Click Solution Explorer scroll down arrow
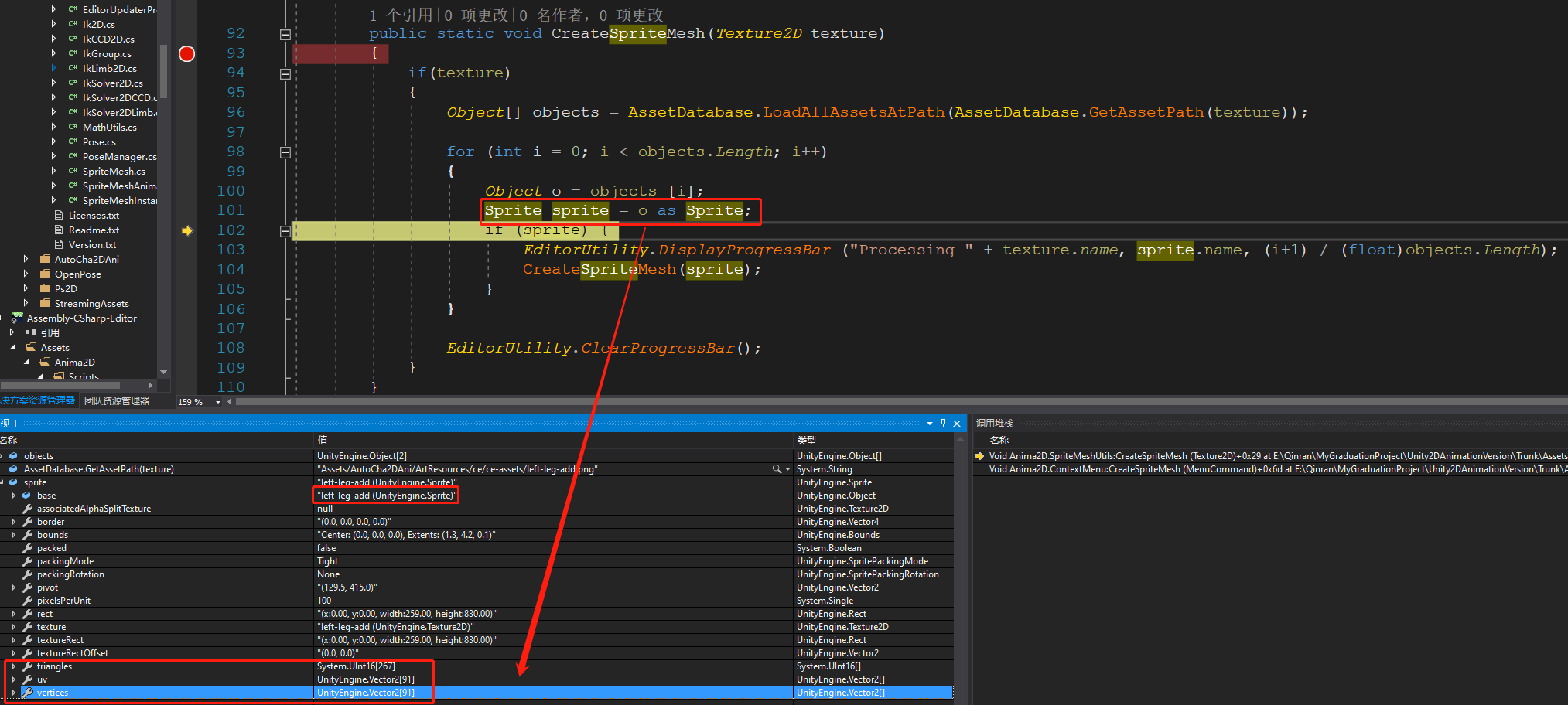This screenshot has width=1568, height=705. (x=163, y=373)
